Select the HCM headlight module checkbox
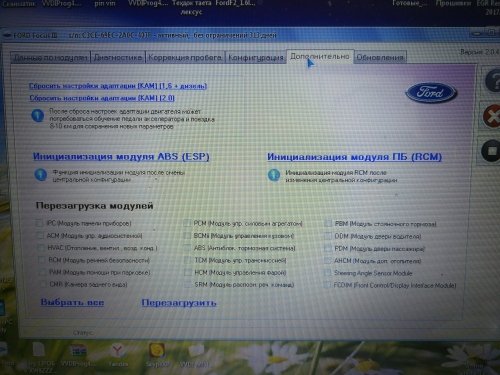500x375 pixels. (188, 273)
